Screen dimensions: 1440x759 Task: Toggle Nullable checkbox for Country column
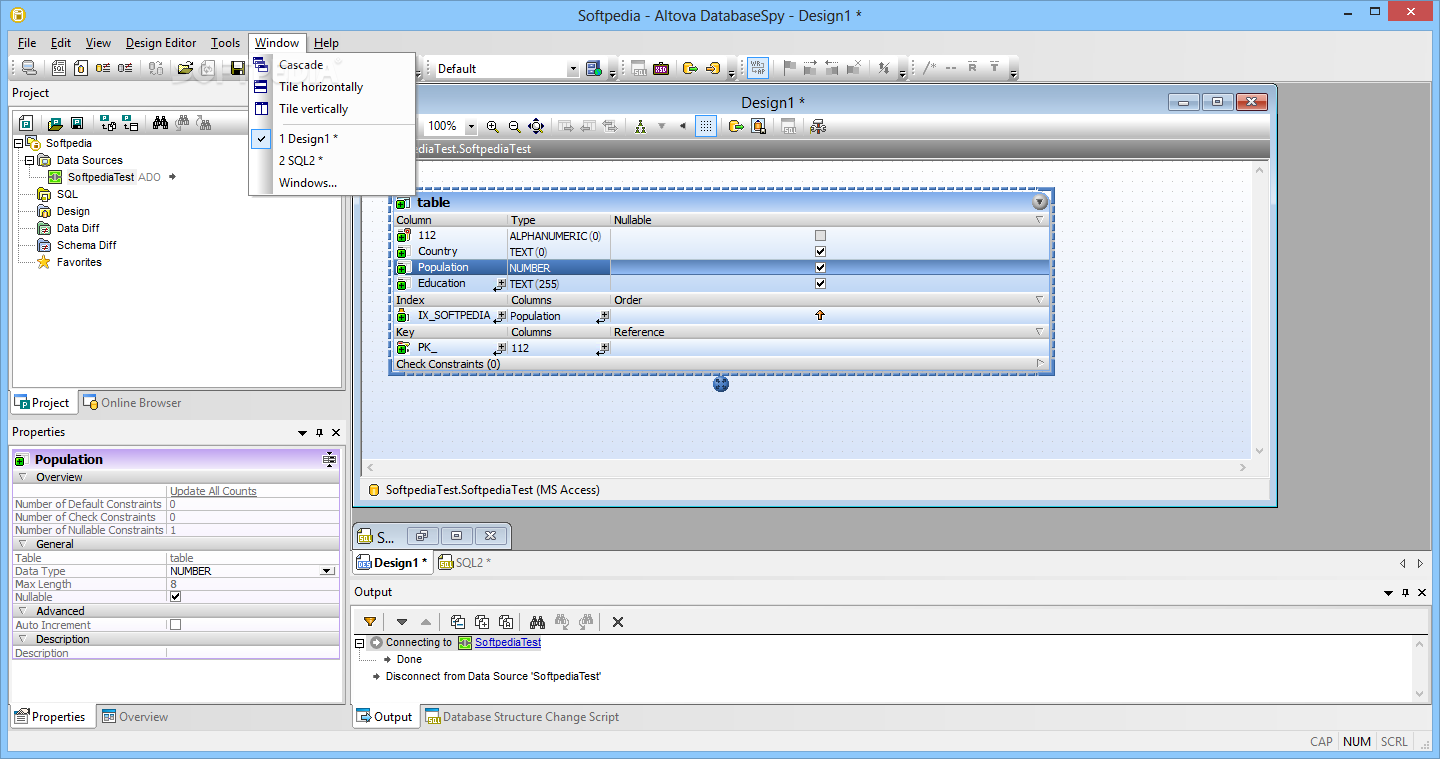[821, 252]
